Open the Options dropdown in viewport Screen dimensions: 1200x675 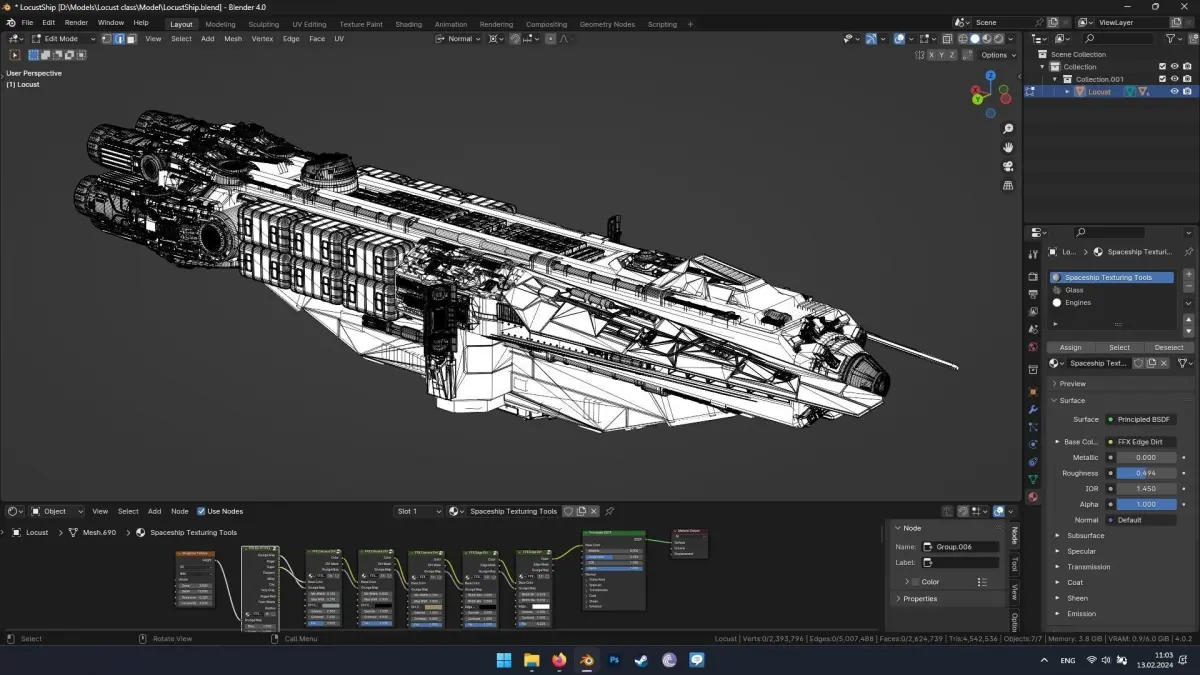click(x=998, y=55)
